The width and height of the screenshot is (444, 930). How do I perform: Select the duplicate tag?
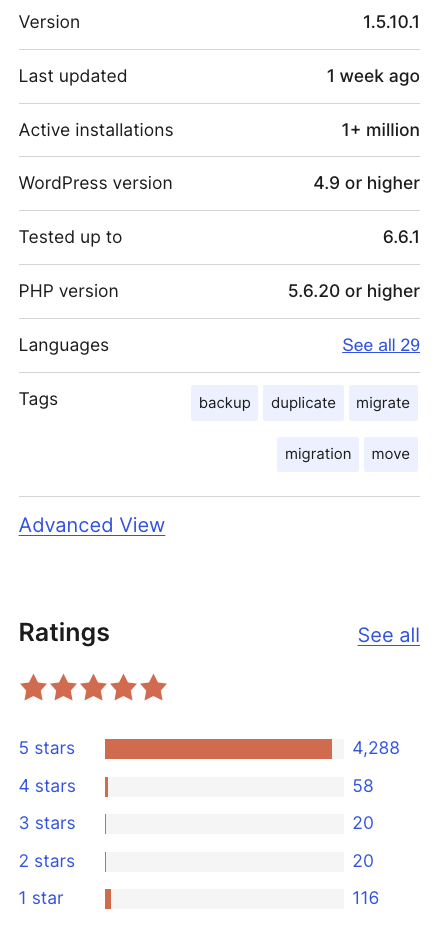pyautogui.click(x=303, y=403)
